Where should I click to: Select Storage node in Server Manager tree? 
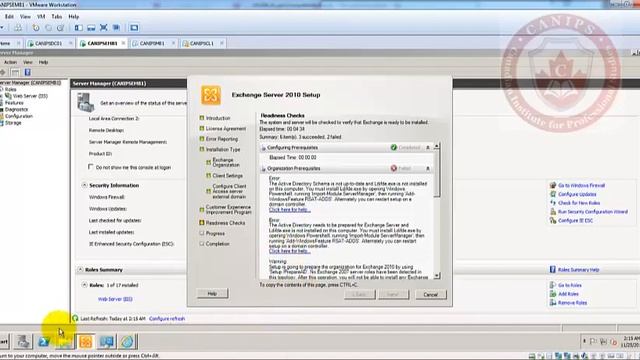(x=13, y=122)
